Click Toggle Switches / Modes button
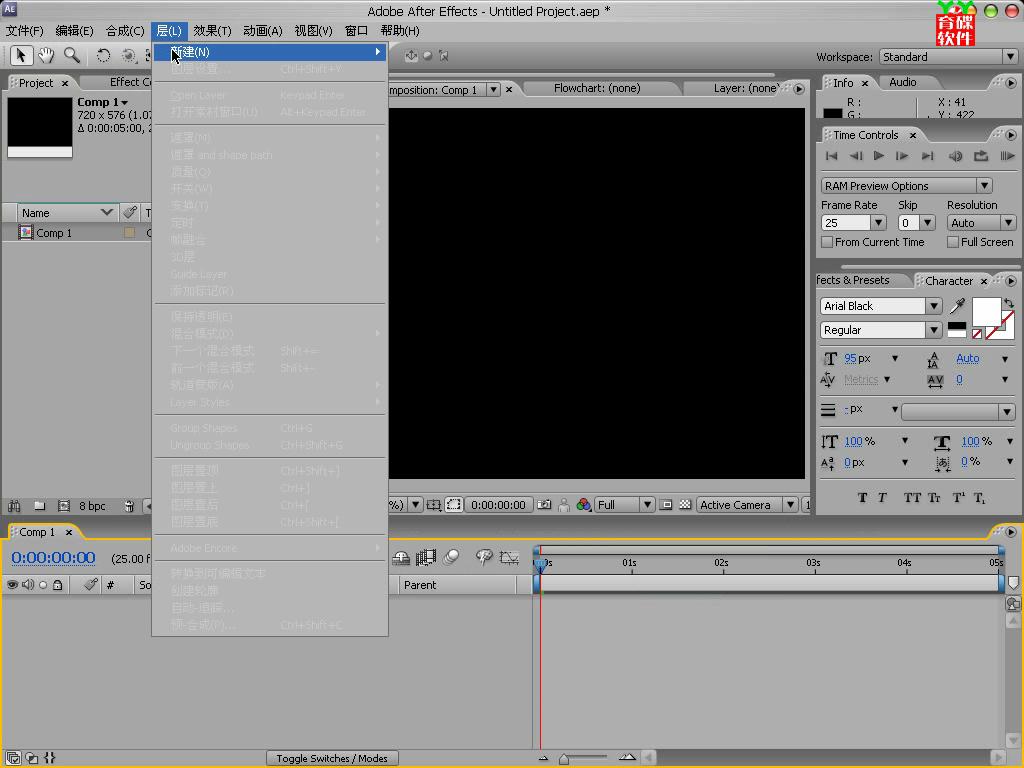 pos(332,758)
